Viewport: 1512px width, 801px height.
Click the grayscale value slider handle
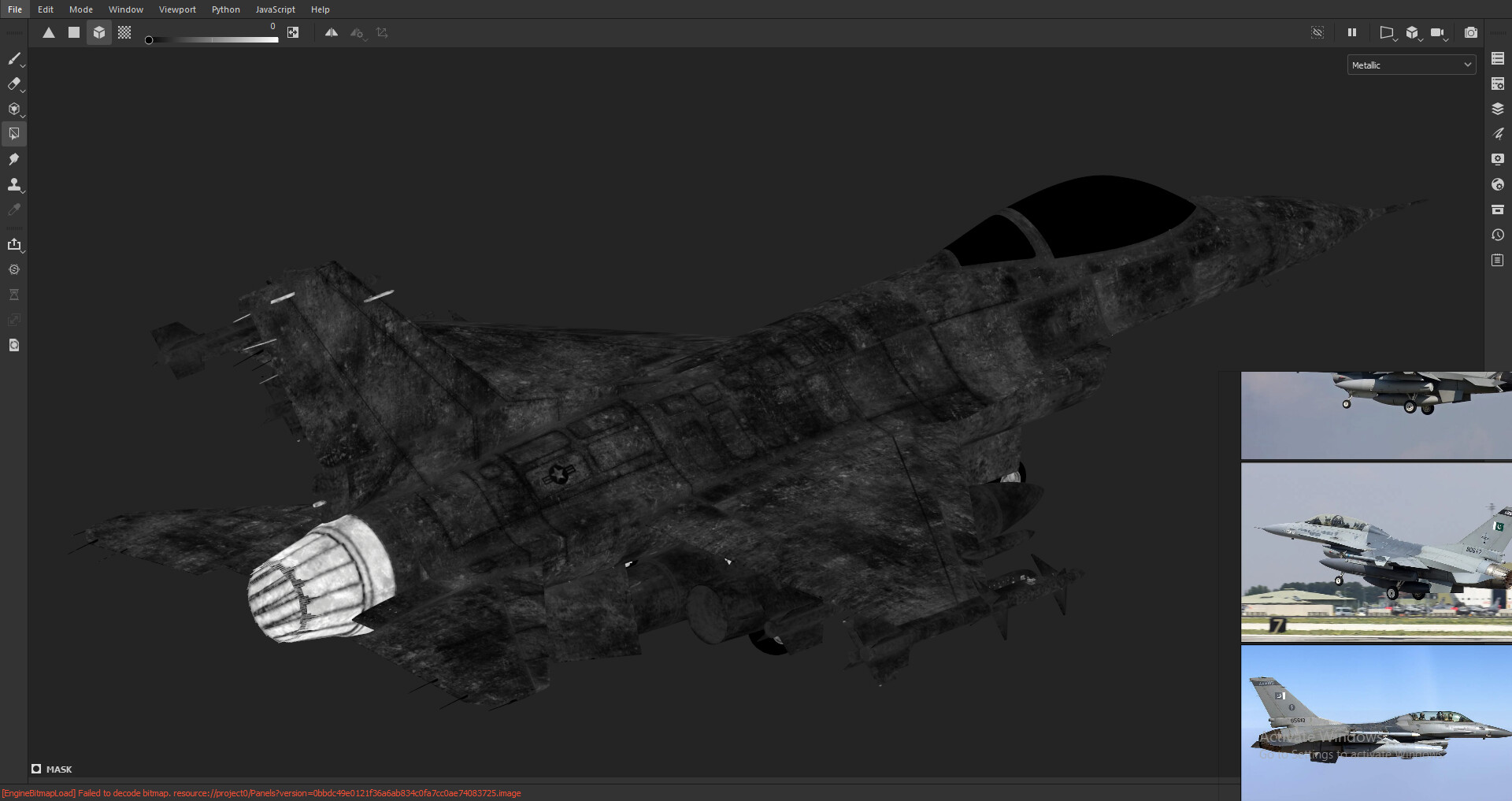150,39
